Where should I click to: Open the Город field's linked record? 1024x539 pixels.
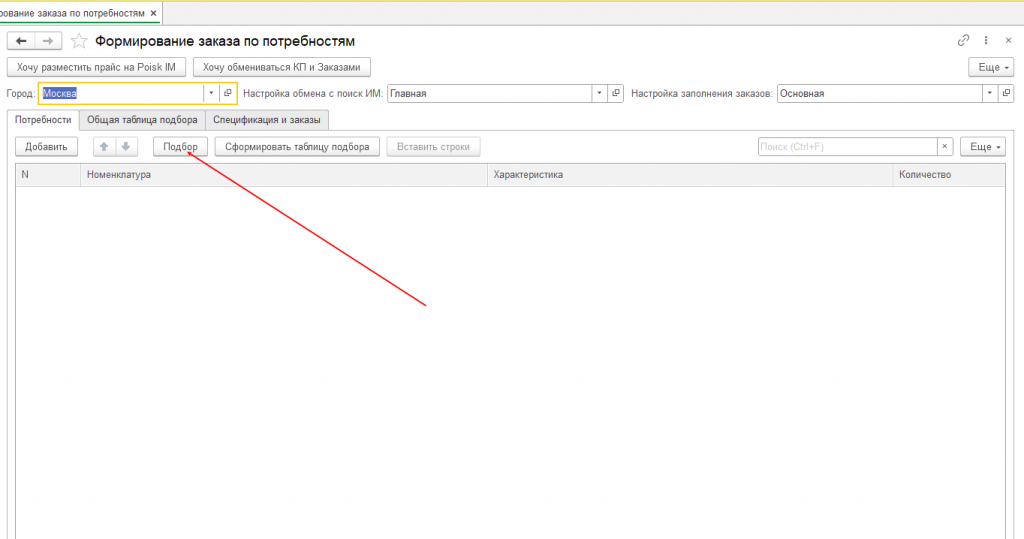tap(227, 93)
